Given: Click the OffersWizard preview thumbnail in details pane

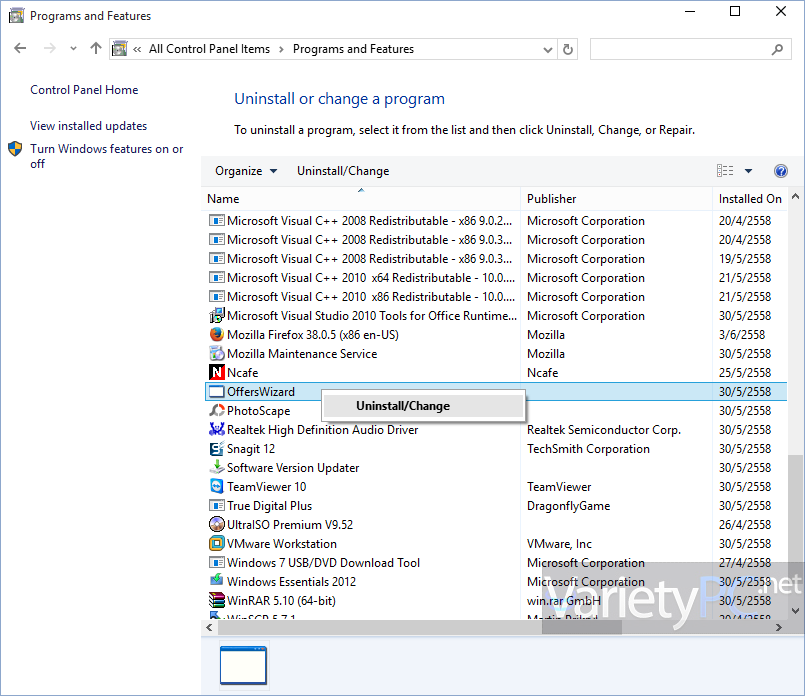Looking at the screenshot, I should pos(243,665).
